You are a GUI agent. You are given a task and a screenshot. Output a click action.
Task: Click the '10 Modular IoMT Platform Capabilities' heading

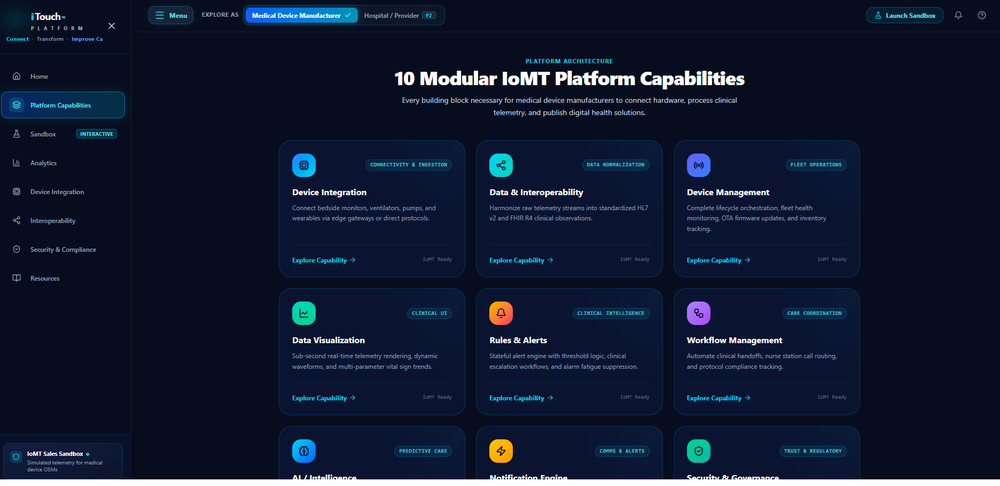click(x=569, y=79)
